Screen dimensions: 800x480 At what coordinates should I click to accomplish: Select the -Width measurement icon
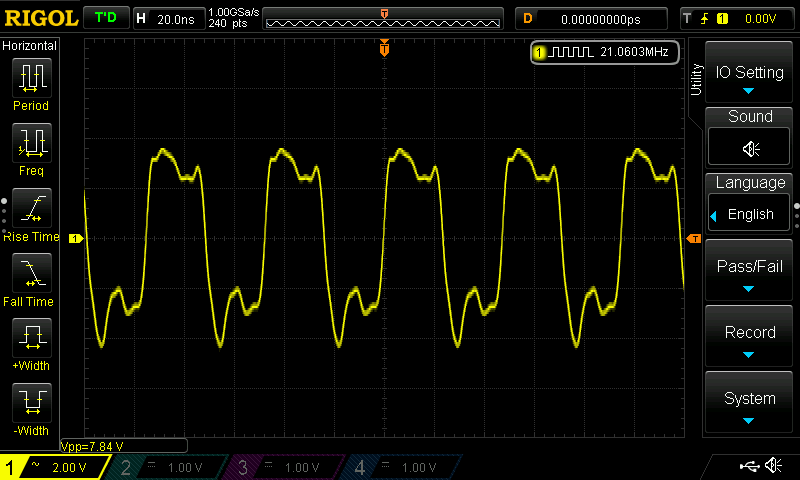[32, 402]
